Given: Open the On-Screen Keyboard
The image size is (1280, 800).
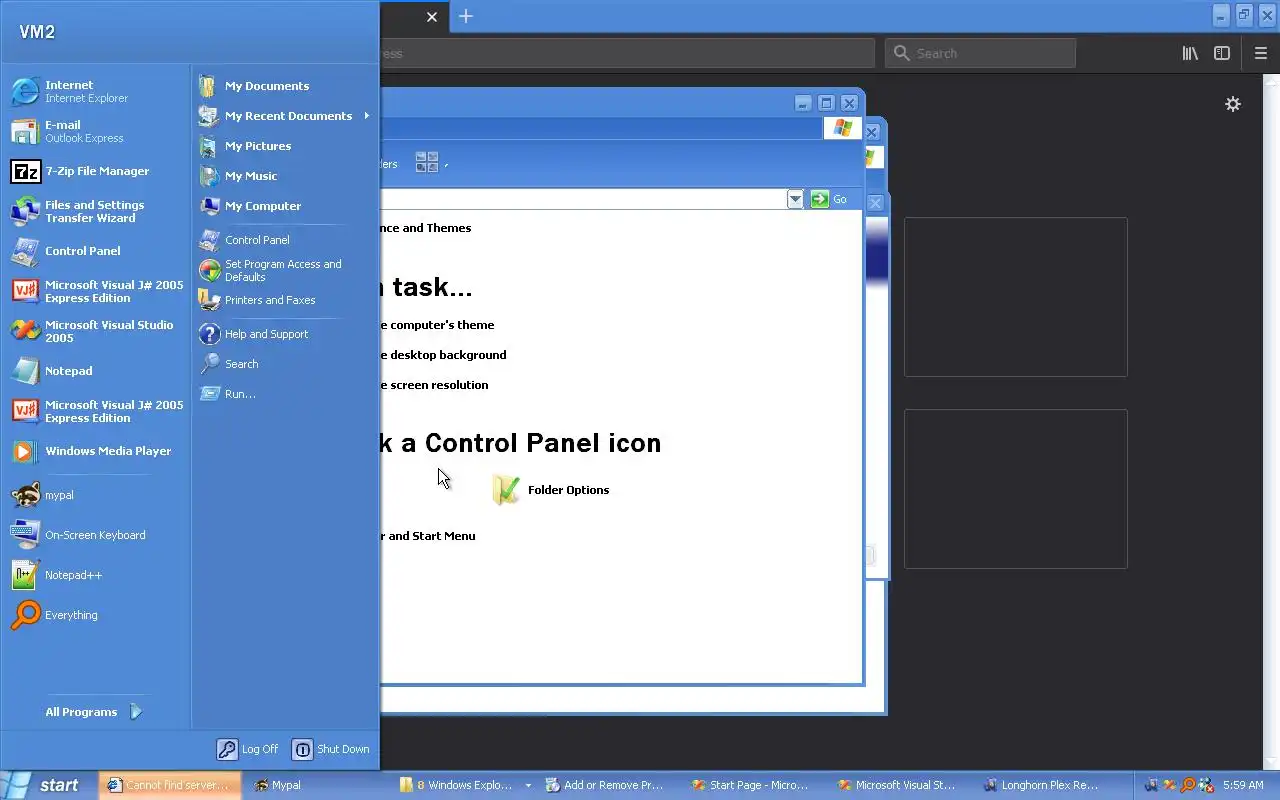Looking at the screenshot, I should click(x=95, y=535).
